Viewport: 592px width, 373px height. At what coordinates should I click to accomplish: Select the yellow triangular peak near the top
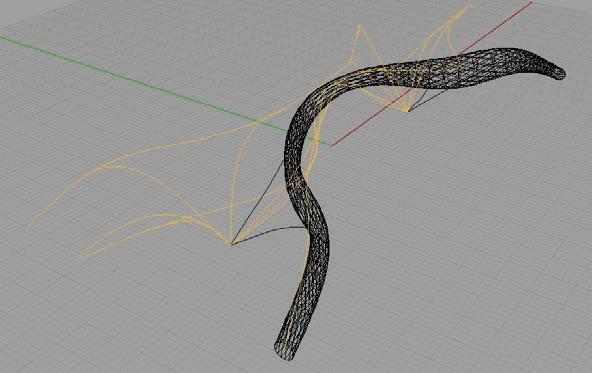(361, 27)
